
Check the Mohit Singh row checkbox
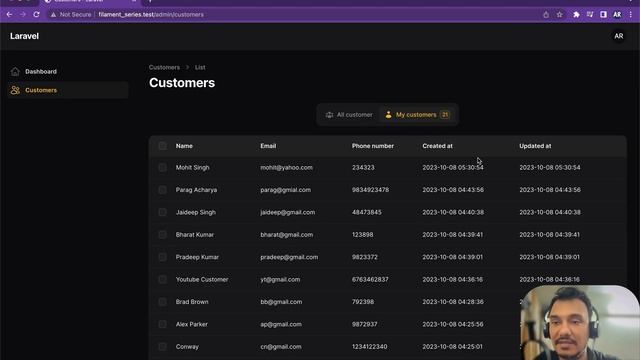coord(162,167)
